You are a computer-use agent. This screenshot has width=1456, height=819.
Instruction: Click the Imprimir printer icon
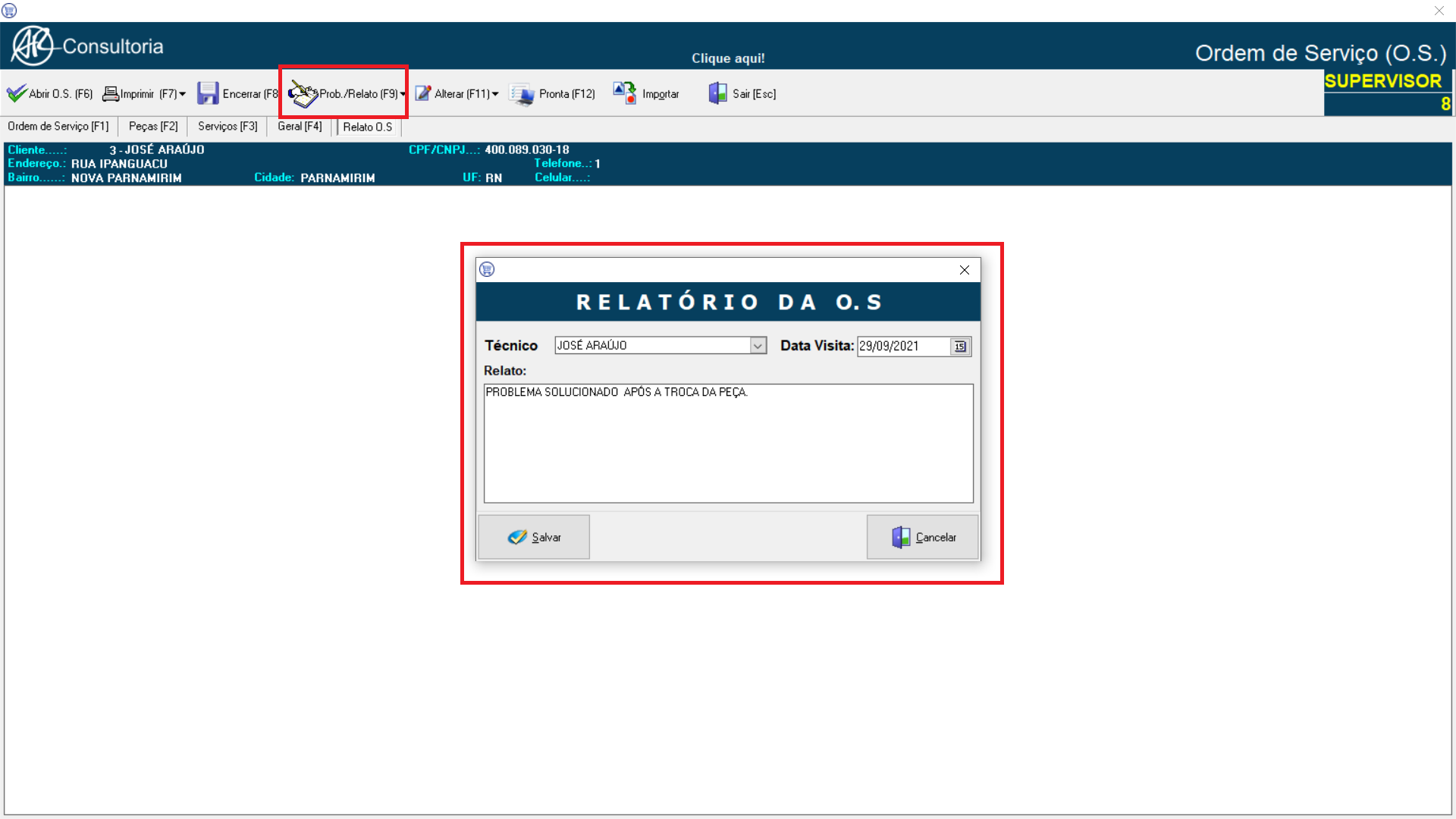pyautogui.click(x=111, y=93)
